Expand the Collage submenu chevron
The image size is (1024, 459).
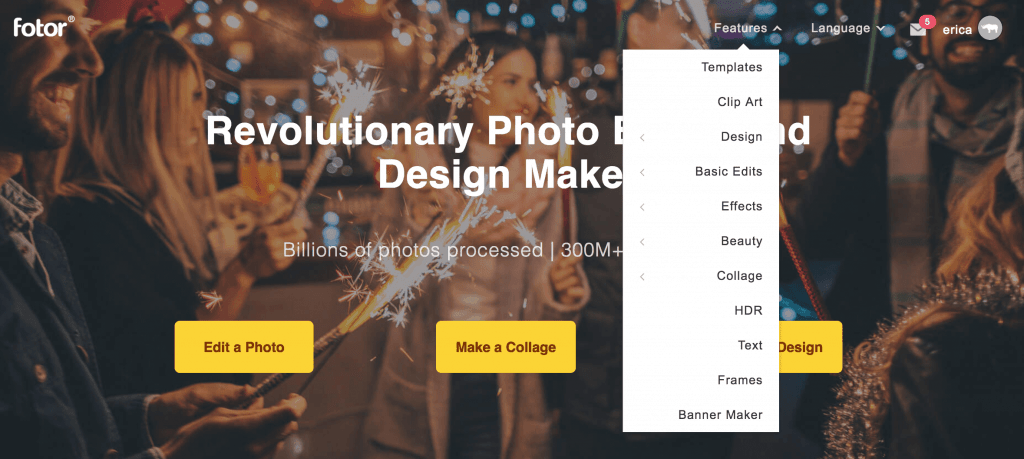(x=643, y=276)
